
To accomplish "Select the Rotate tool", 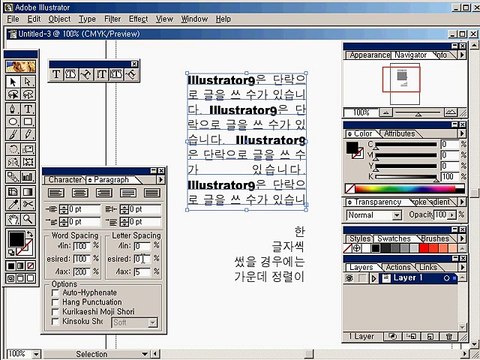I will pos(13,149).
